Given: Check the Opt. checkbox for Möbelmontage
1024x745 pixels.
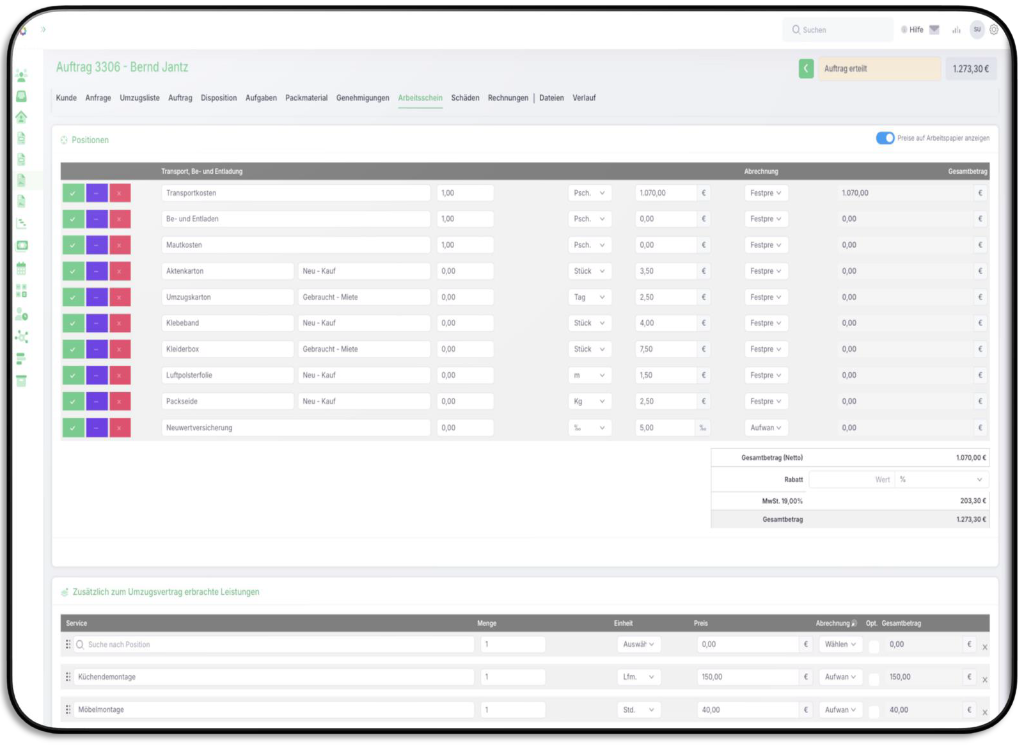Looking at the screenshot, I should tap(873, 710).
